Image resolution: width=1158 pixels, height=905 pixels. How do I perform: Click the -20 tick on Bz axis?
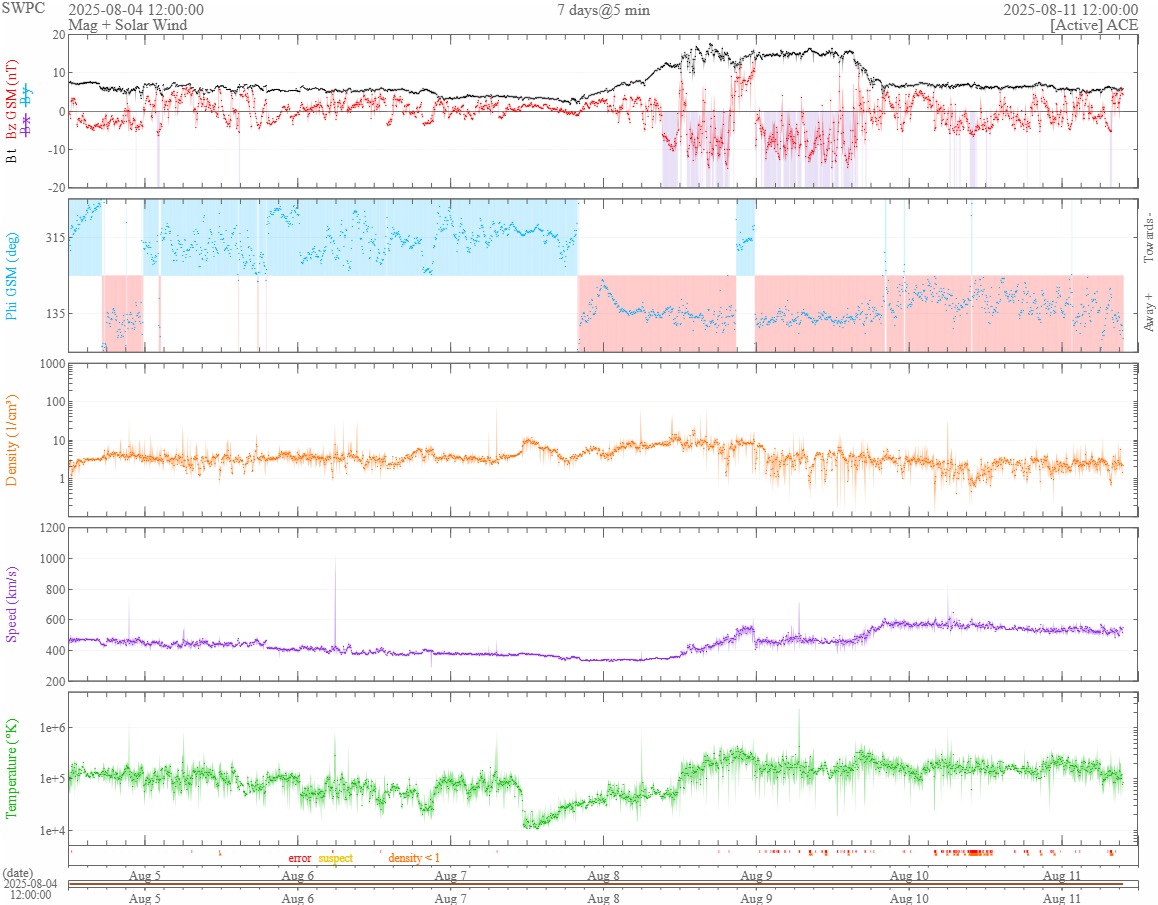[x=56, y=188]
